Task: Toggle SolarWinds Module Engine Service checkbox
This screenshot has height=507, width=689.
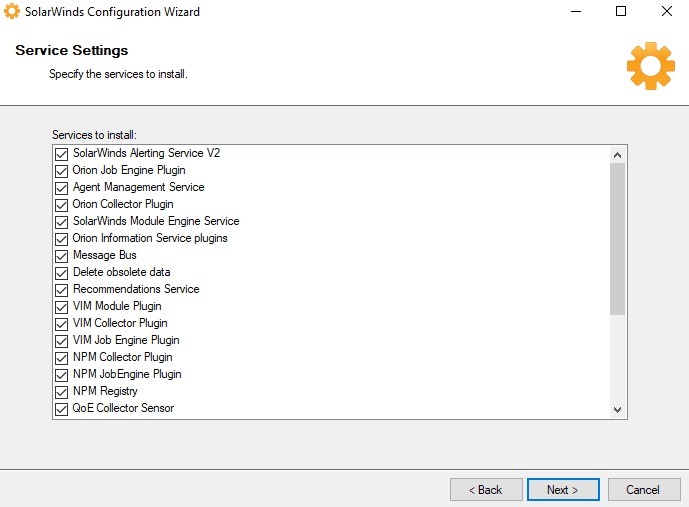Action: tap(61, 222)
